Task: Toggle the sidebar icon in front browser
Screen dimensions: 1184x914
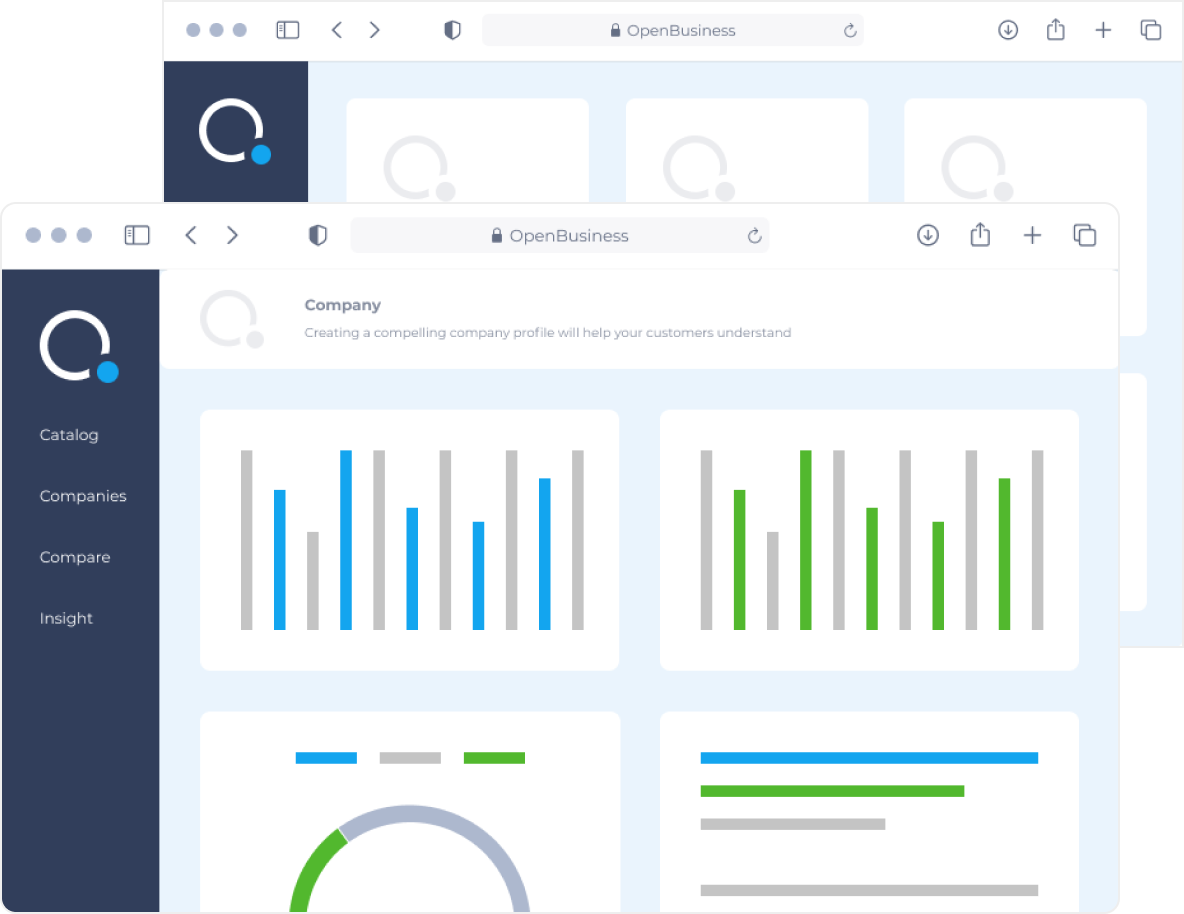Action: 137,236
